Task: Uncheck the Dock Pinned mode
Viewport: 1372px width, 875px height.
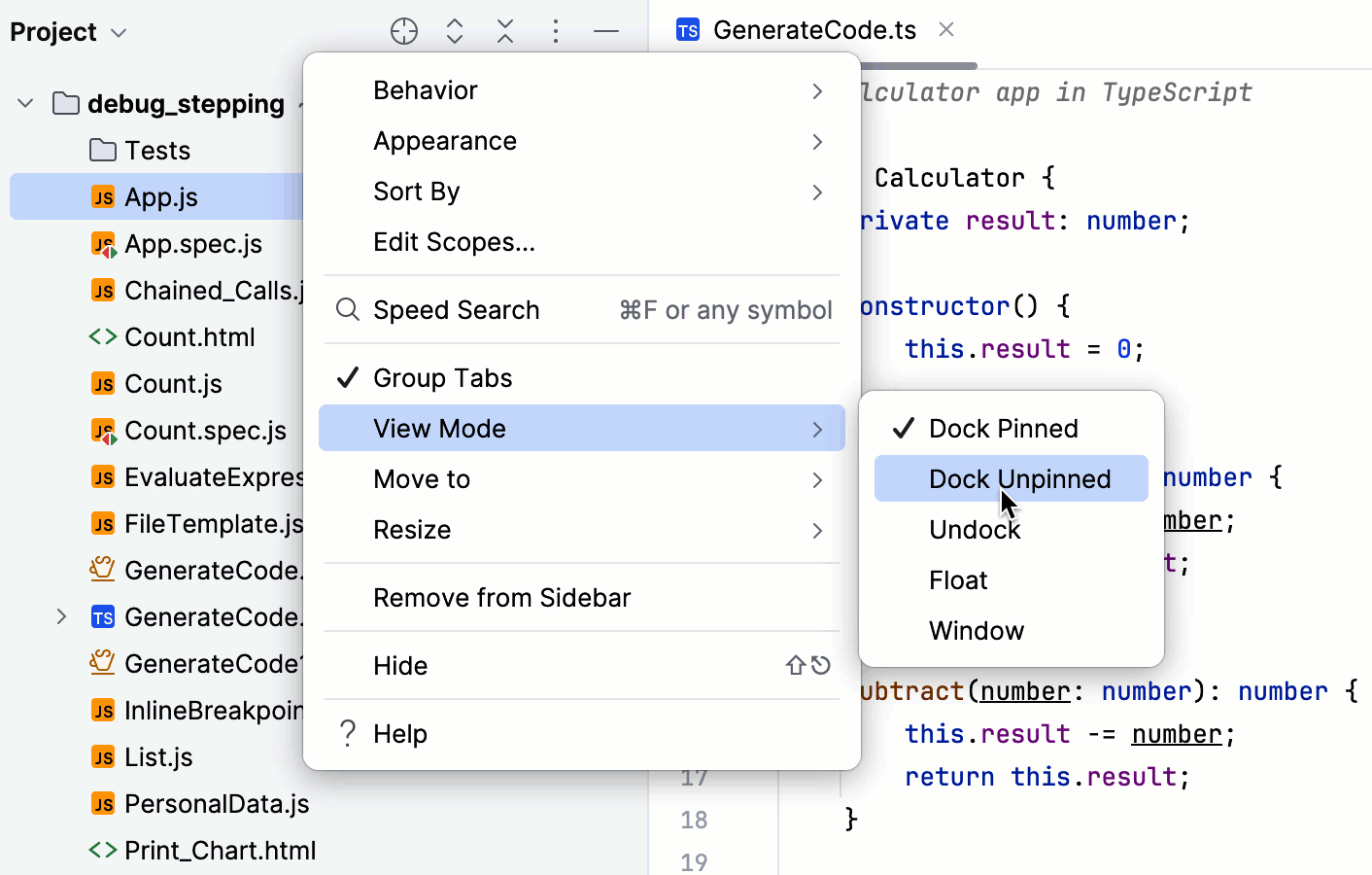Action: [x=1004, y=428]
